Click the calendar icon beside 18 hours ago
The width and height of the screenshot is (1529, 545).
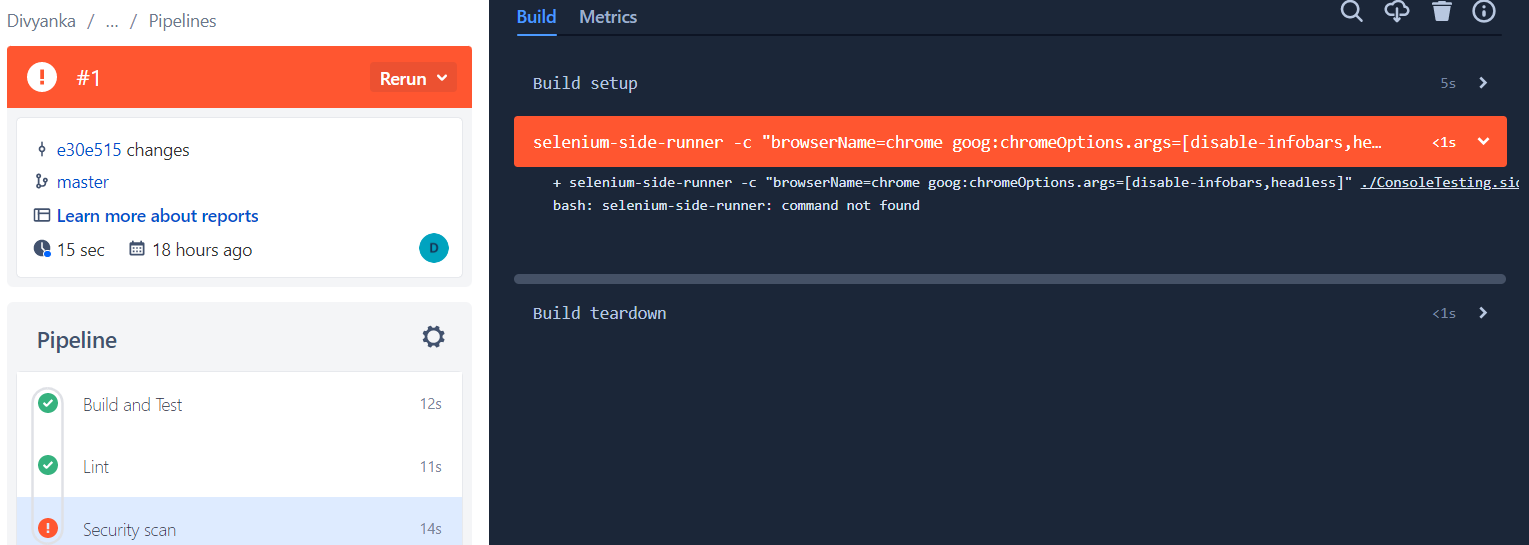138,248
